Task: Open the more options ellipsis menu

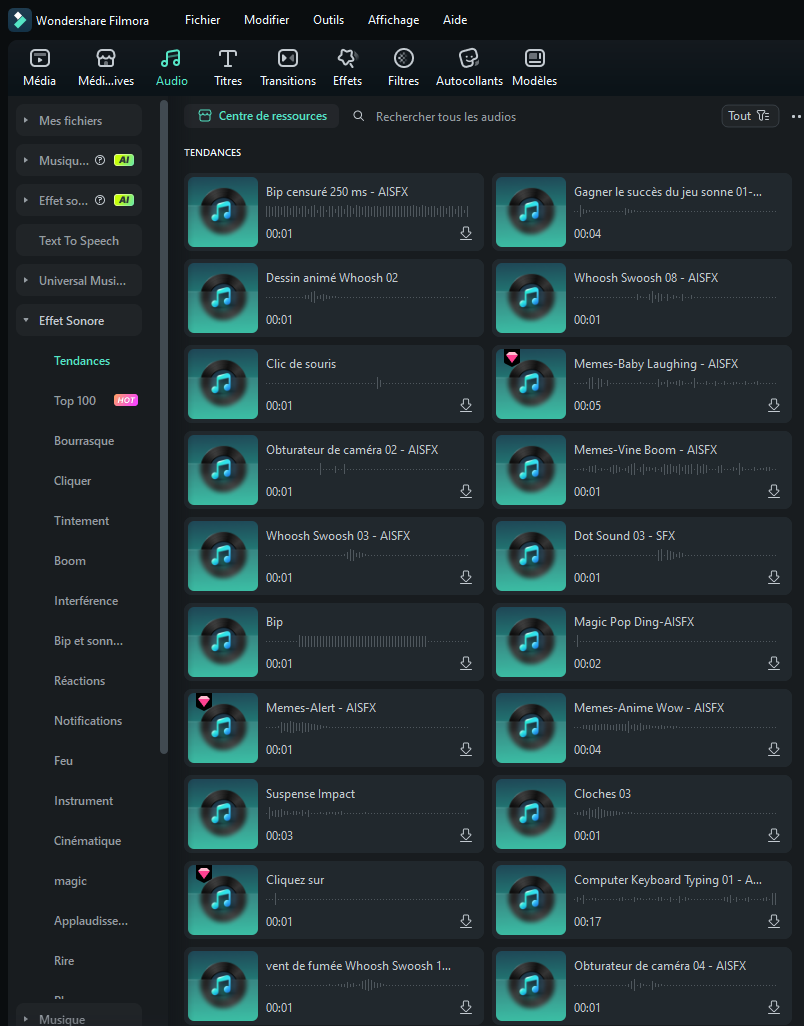Action: click(x=796, y=116)
